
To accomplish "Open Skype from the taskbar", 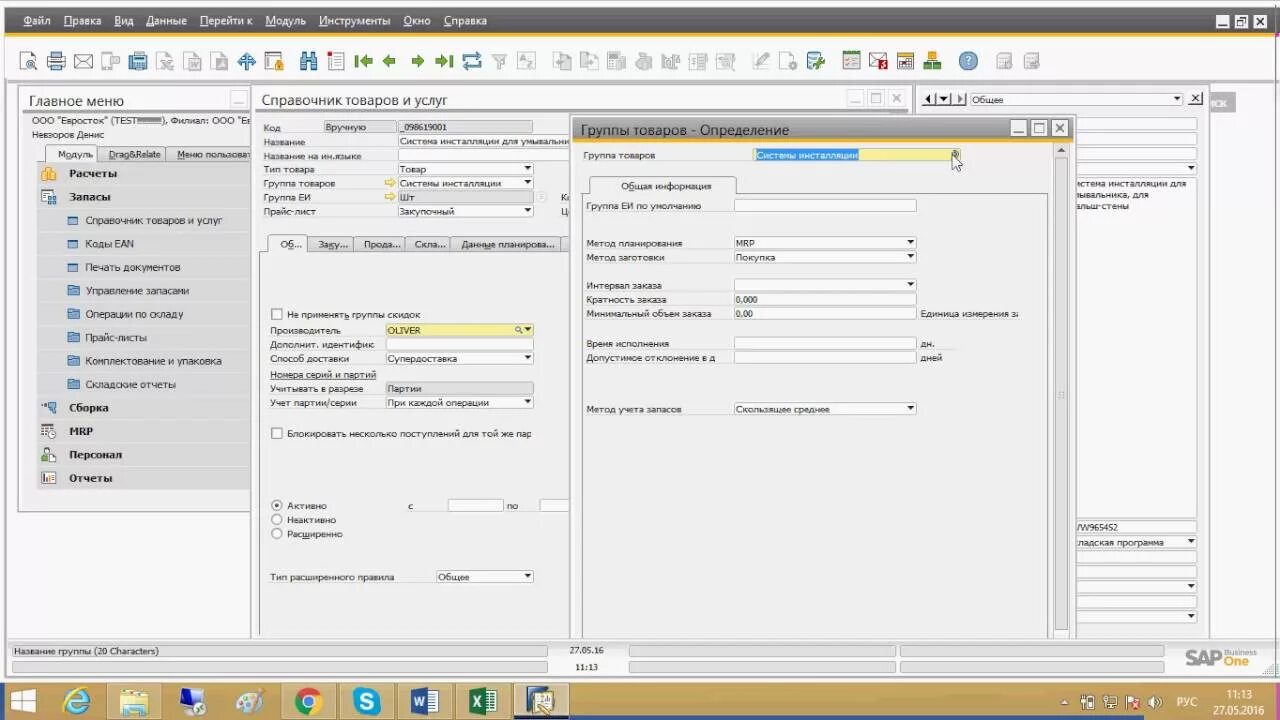I will point(366,701).
